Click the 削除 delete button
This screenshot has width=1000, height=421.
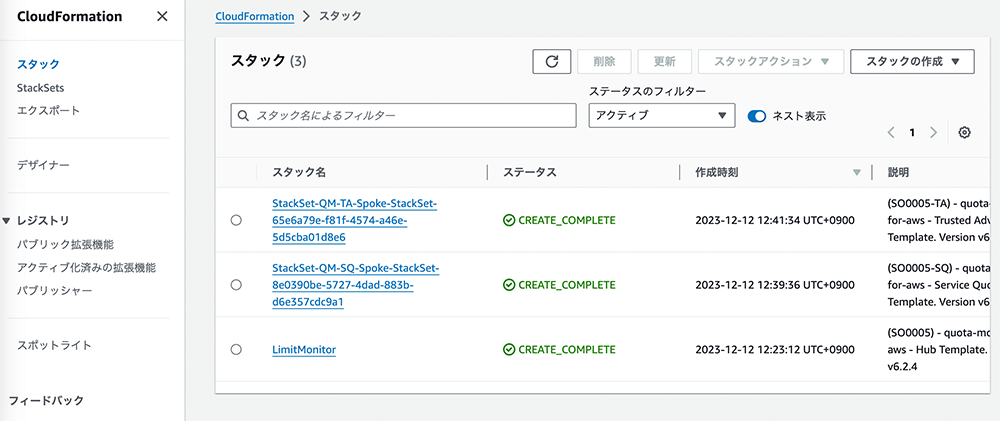(604, 62)
